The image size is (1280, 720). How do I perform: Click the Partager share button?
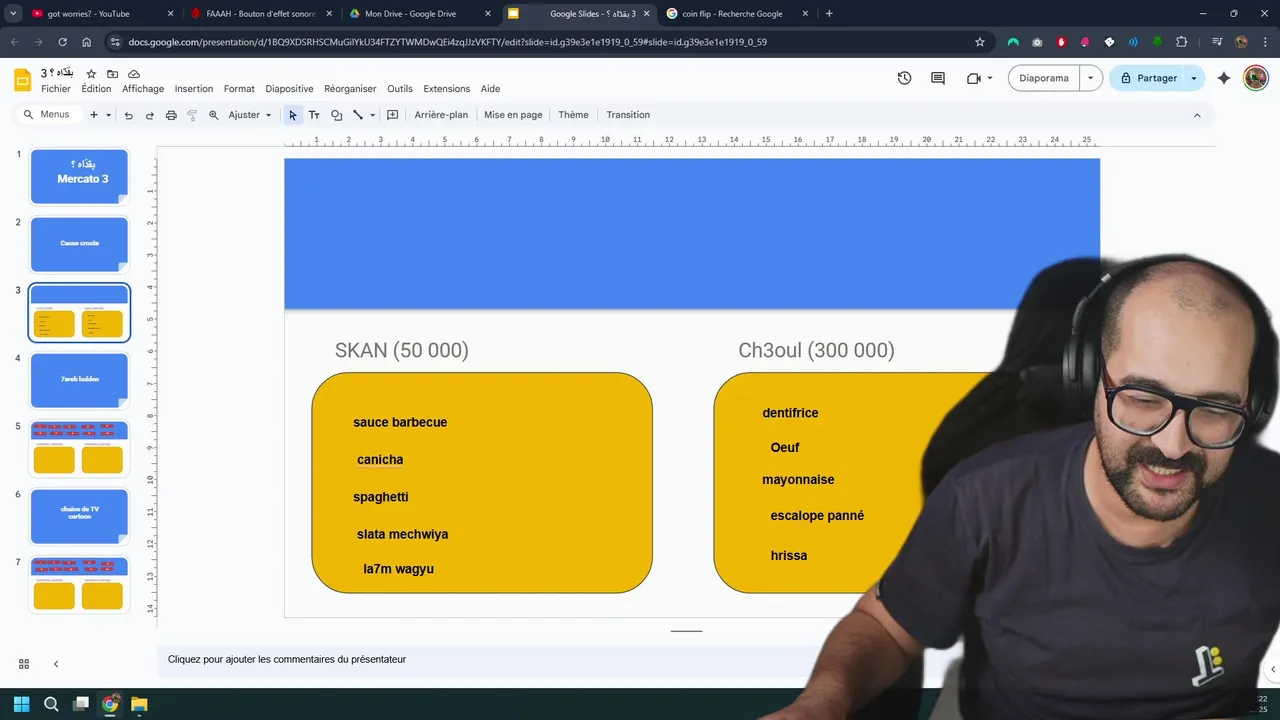(x=1147, y=78)
